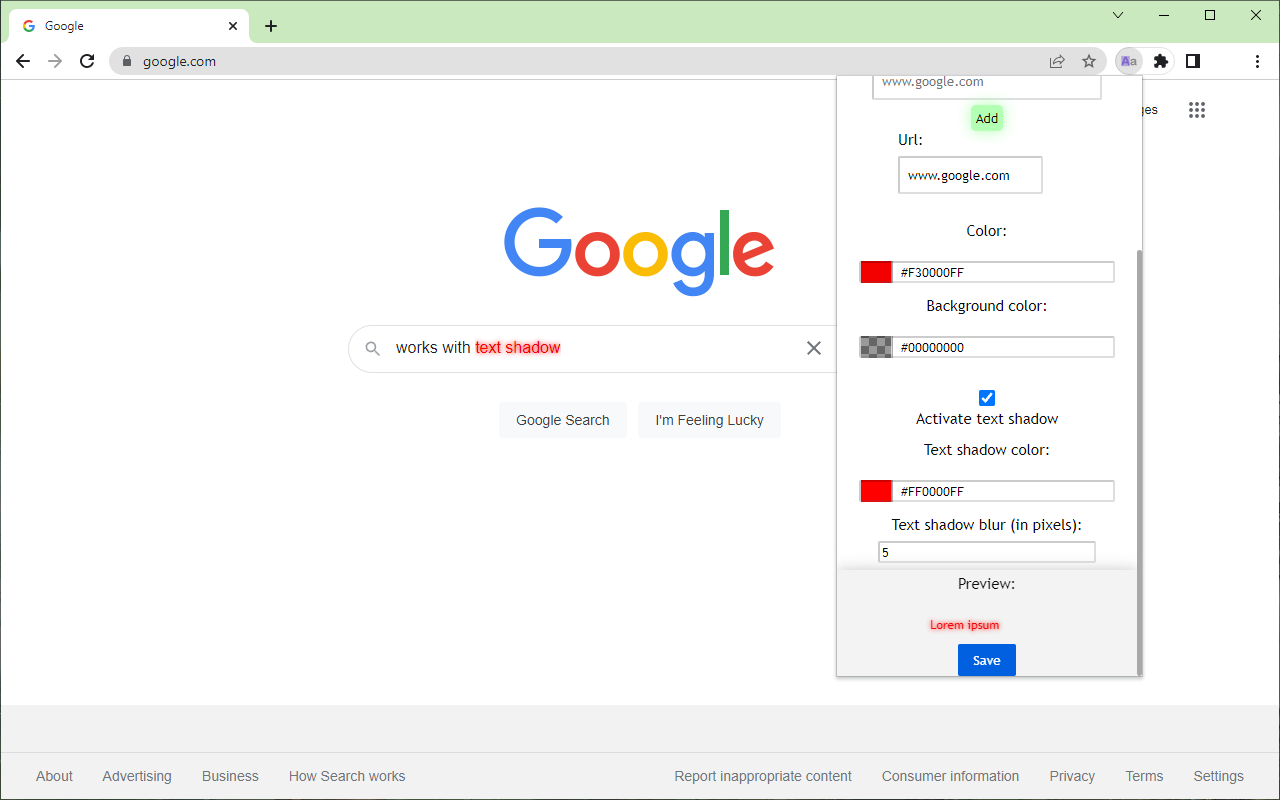Clear the search box with the X icon
The image size is (1280, 800).
(x=813, y=348)
